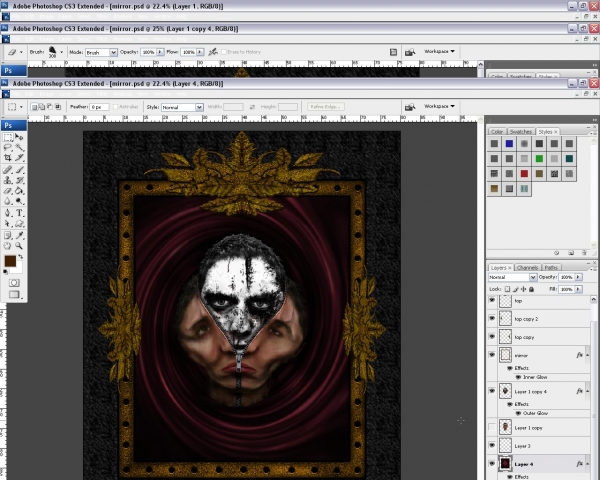
Task: Select the Lasso tool
Action: pyautogui.click(x=8, y=147)
